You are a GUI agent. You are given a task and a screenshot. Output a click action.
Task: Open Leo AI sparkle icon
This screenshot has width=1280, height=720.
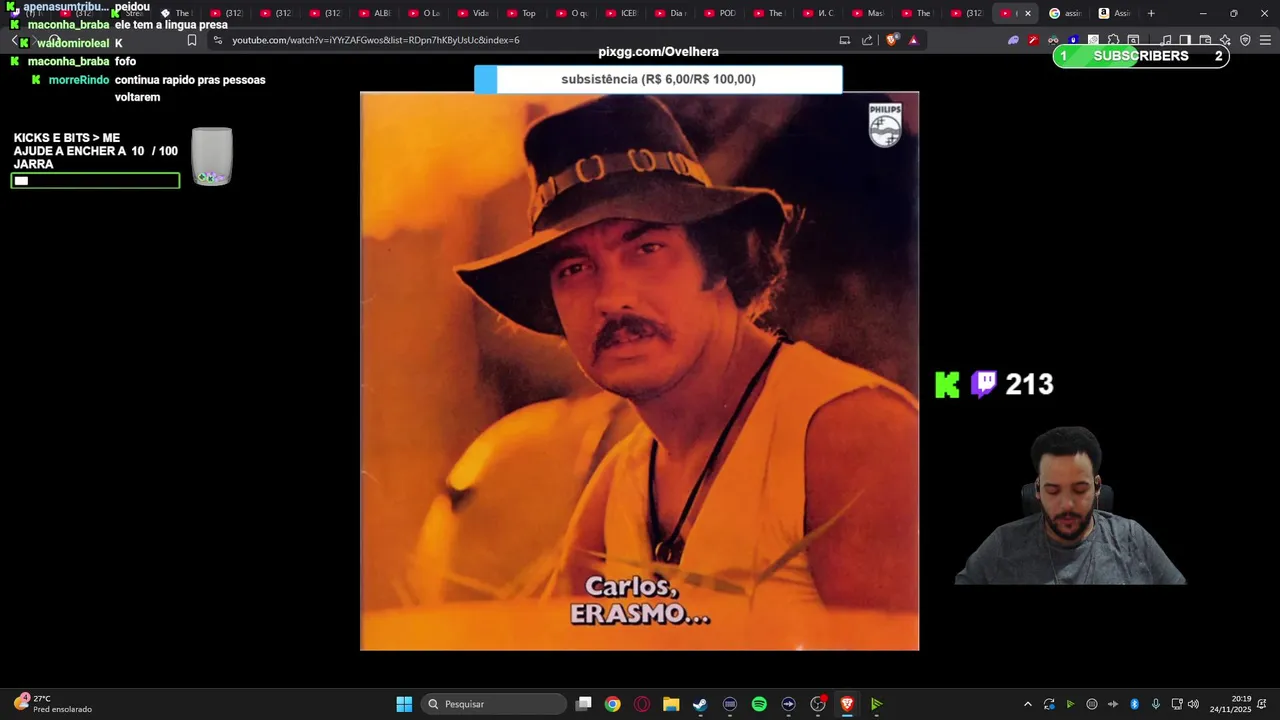pyautogui.click(x=1225, y=40)
